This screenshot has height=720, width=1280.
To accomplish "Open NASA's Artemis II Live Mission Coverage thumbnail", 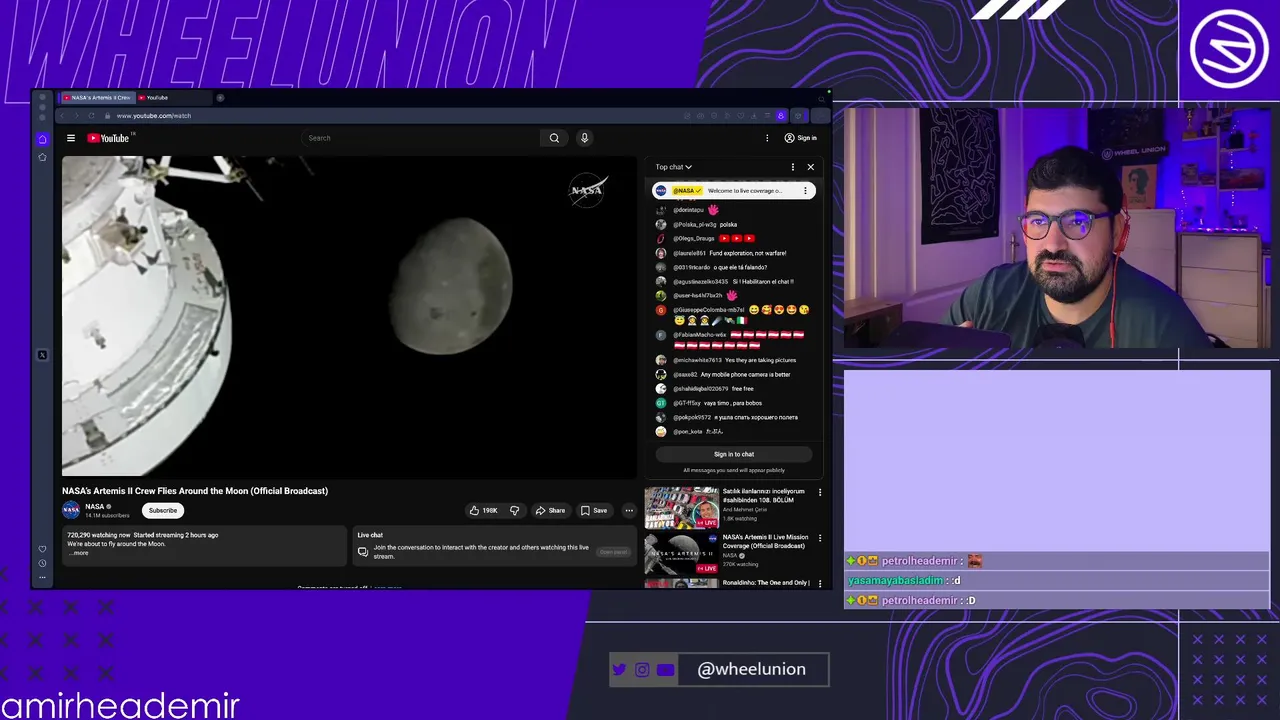I will tap(681, 554).
